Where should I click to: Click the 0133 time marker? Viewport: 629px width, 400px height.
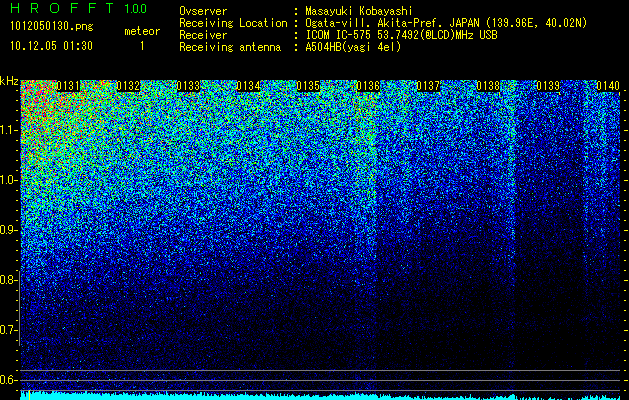[188, 86]
